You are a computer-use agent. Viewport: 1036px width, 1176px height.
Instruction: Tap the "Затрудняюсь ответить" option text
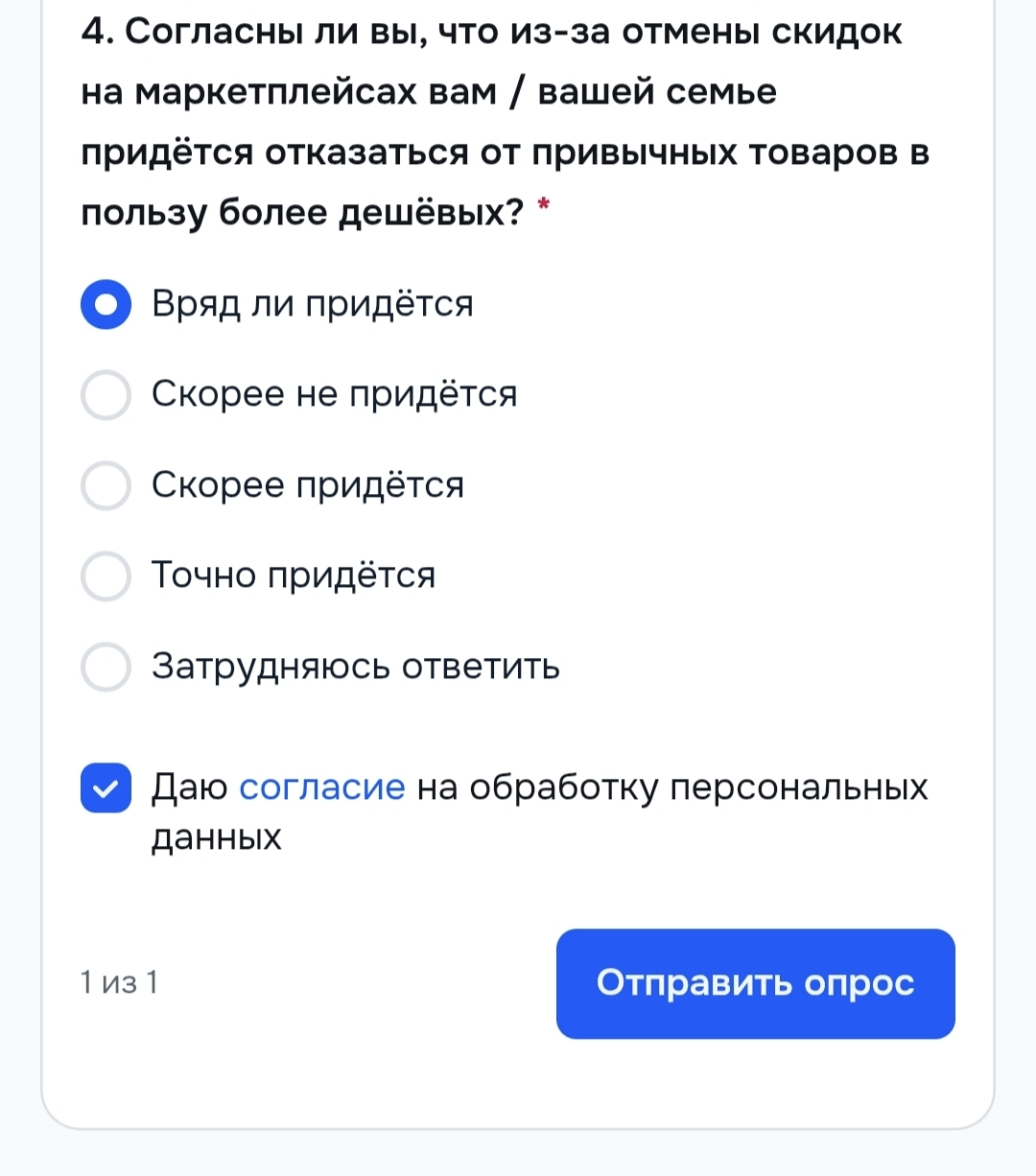tap(356, 667)
